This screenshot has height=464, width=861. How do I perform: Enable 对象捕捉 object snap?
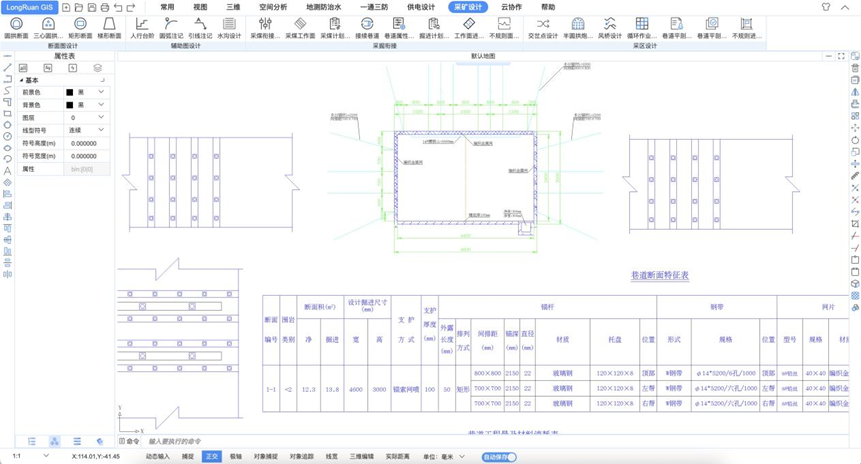(266, 456)
